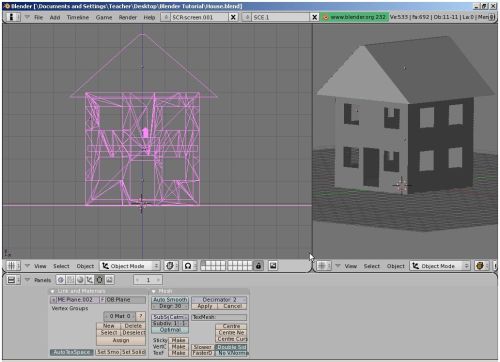
Task: Toggle the Optimal subsurf option
Action: tap(170, 330)
